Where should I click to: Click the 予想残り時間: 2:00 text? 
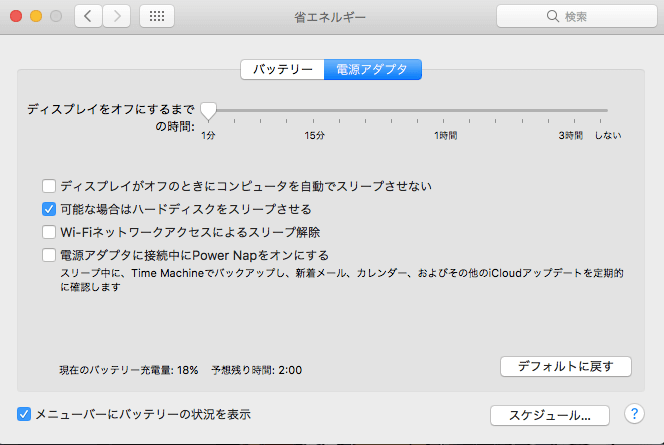[x=257, y=370]
